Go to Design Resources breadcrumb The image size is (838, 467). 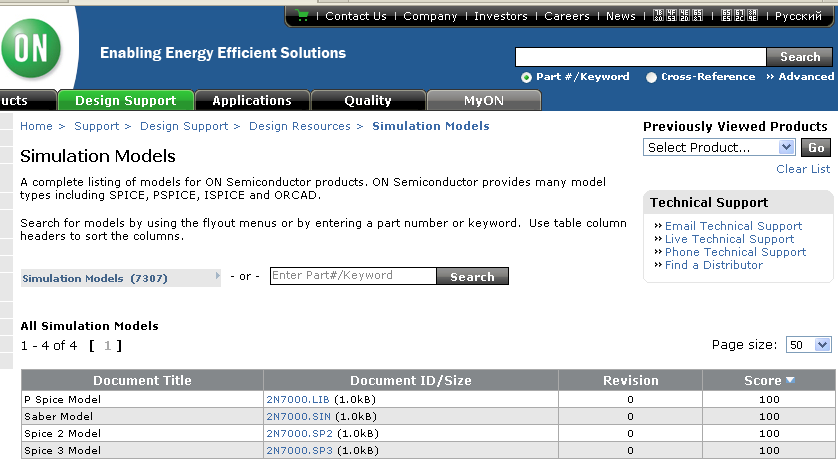pos(300,127)
